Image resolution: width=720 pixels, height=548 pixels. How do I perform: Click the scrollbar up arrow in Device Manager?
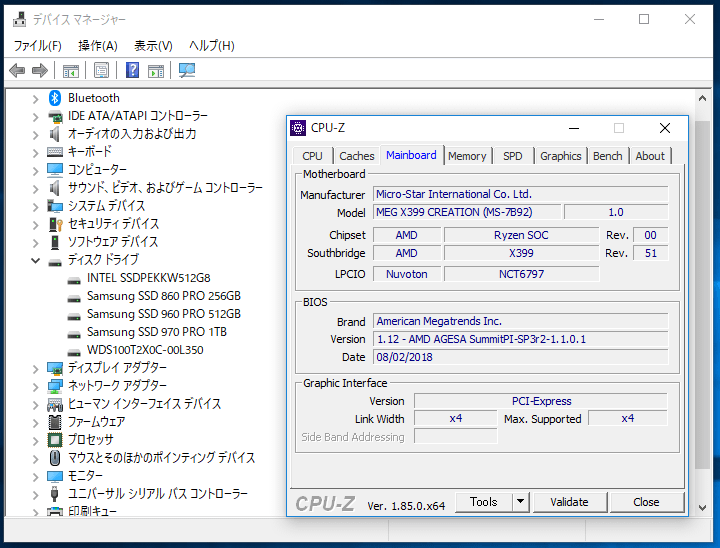point(702,98)
